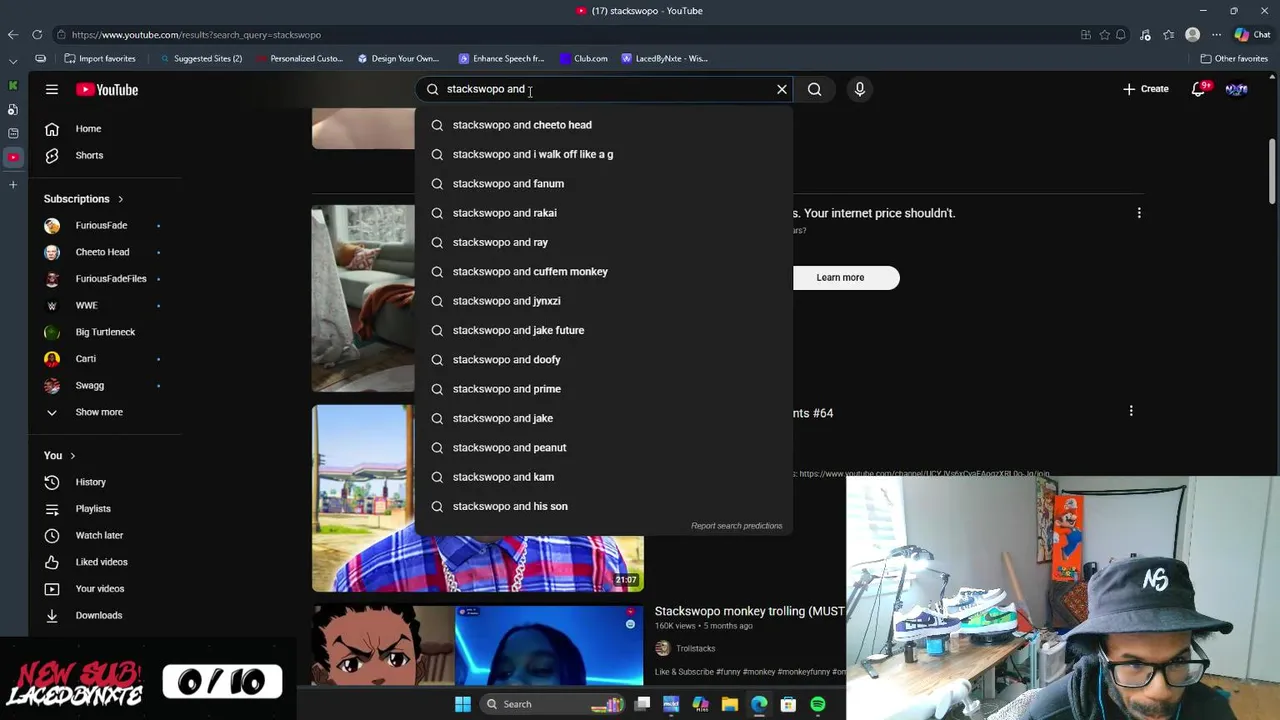The height and width of the screenshot is (720, 1280).
Task: Open the notifications bell
Action: coord(1198,89)
